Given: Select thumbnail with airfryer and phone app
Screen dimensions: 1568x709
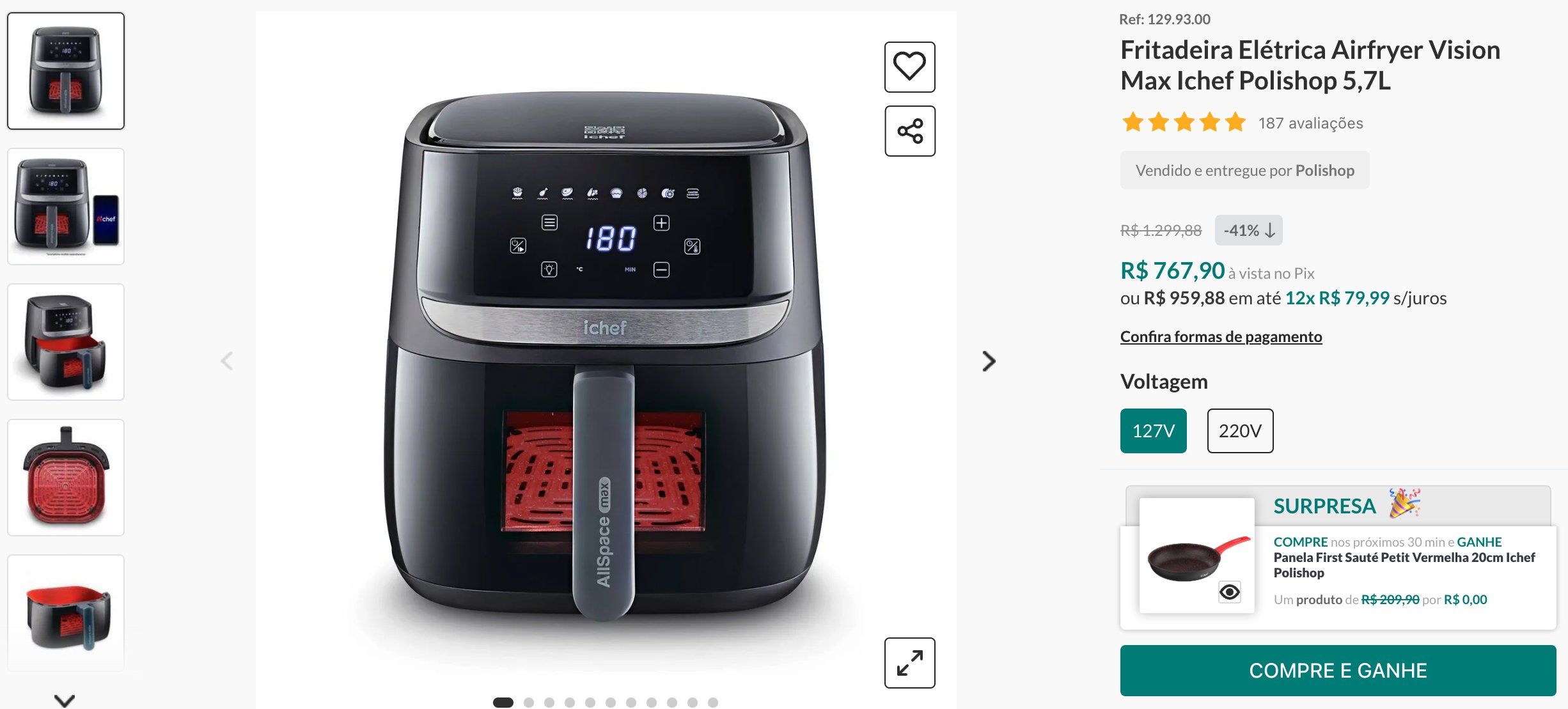Looking at the screenshot, I should (66, 206).
